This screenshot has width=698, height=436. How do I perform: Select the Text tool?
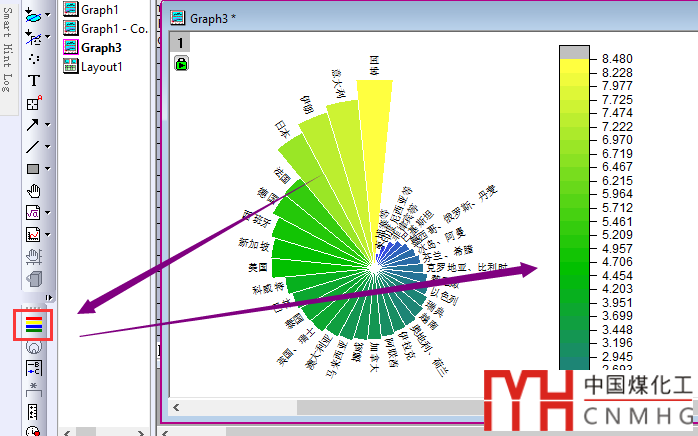(x=34, y=80)
